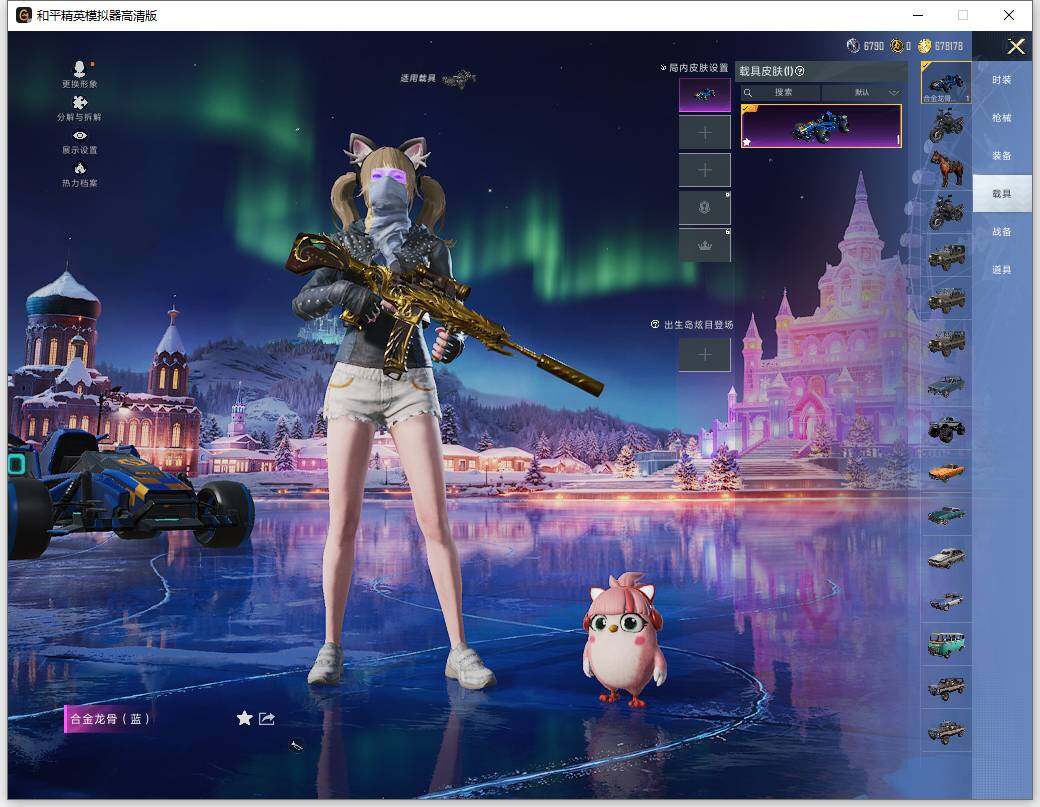Open help for 出生岛炫目登场
The image size is (1040, 807).
[x=655, y=324]
